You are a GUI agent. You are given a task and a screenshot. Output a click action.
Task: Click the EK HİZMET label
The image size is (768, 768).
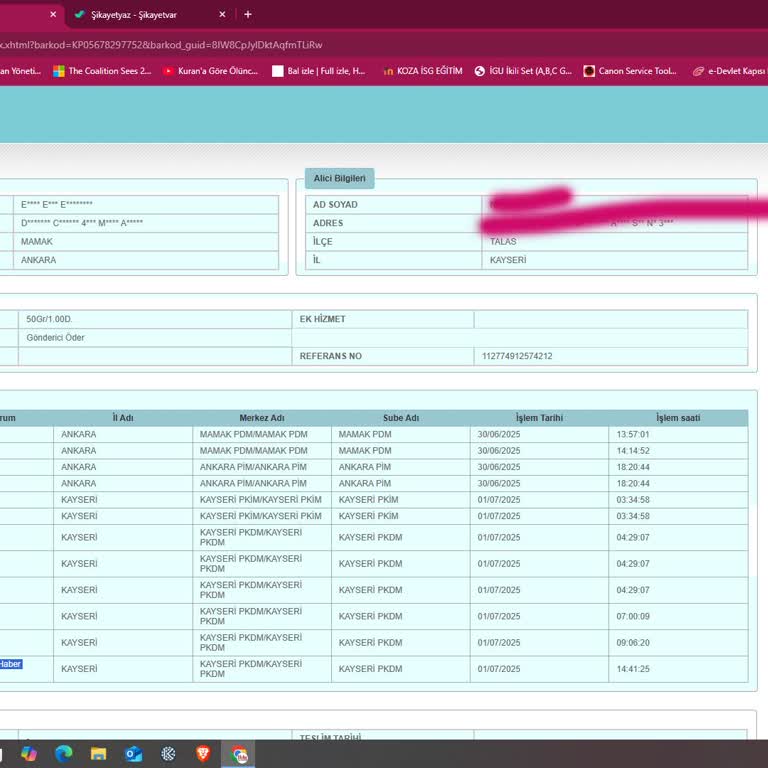[322, 319]
